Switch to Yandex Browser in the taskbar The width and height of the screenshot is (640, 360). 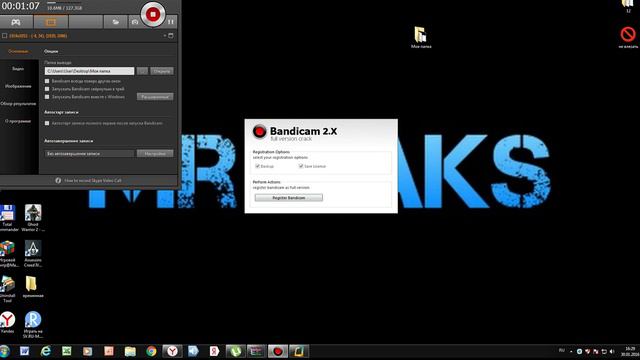(x=172, y=351)
